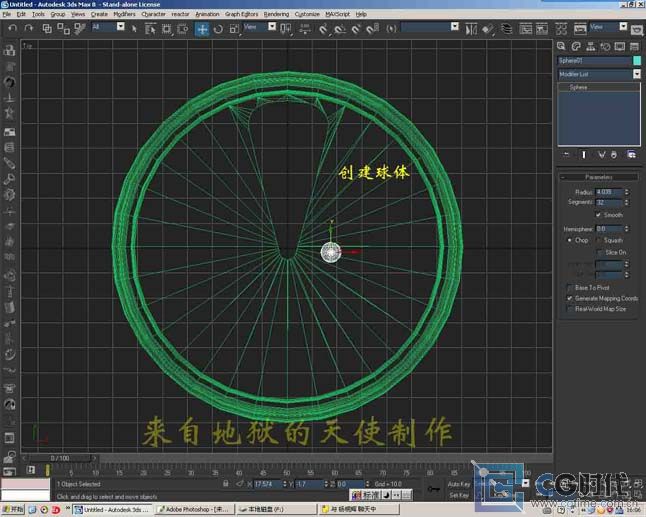
Task: Enable the Slice On checkbox
Action: 599,252
